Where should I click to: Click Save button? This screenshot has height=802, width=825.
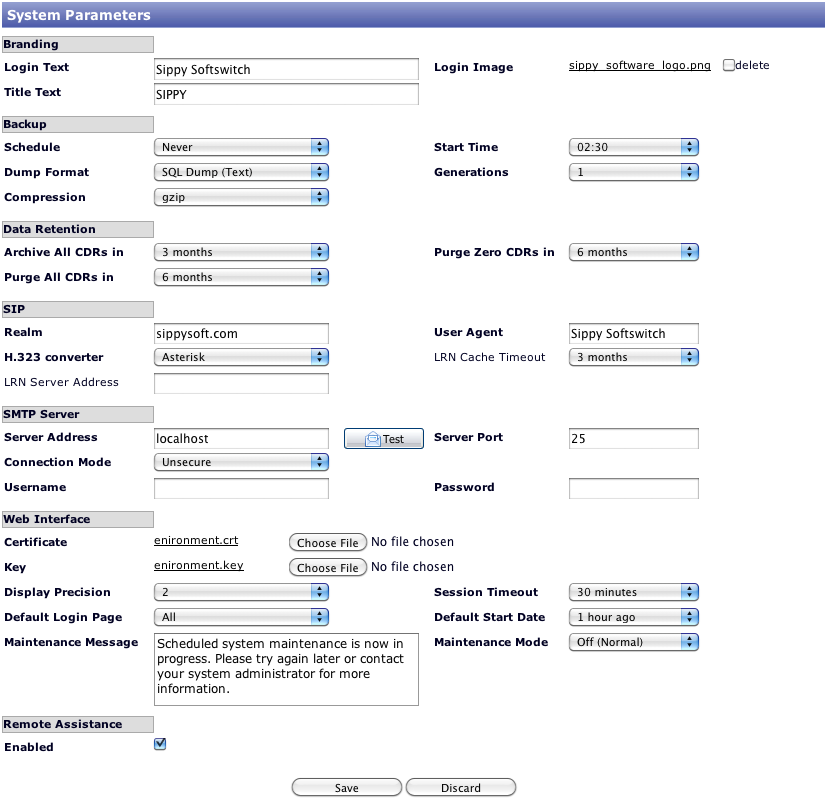click(x=346, y=788)
